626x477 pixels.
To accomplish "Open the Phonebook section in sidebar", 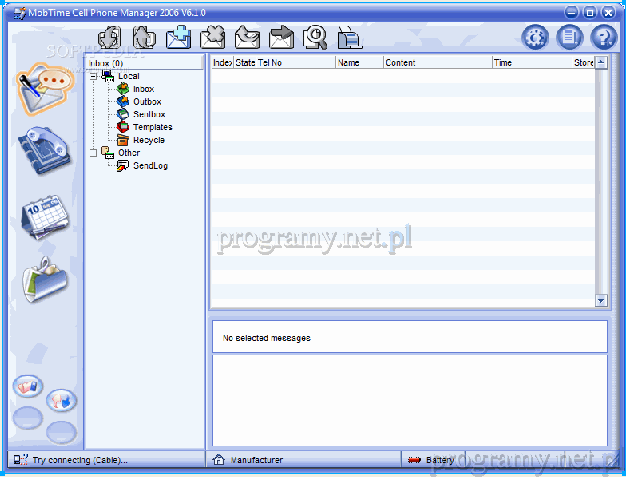I will pos(46,149).
